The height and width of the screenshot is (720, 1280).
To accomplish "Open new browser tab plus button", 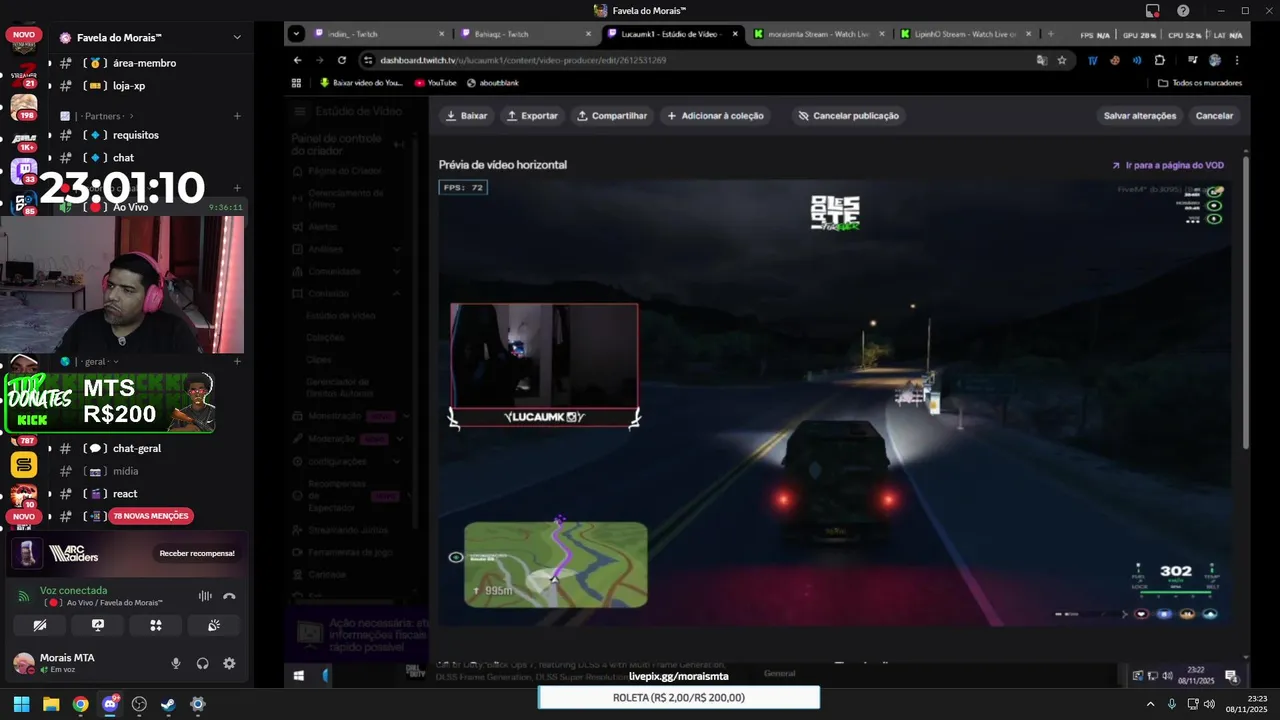I will (1050, 34).
